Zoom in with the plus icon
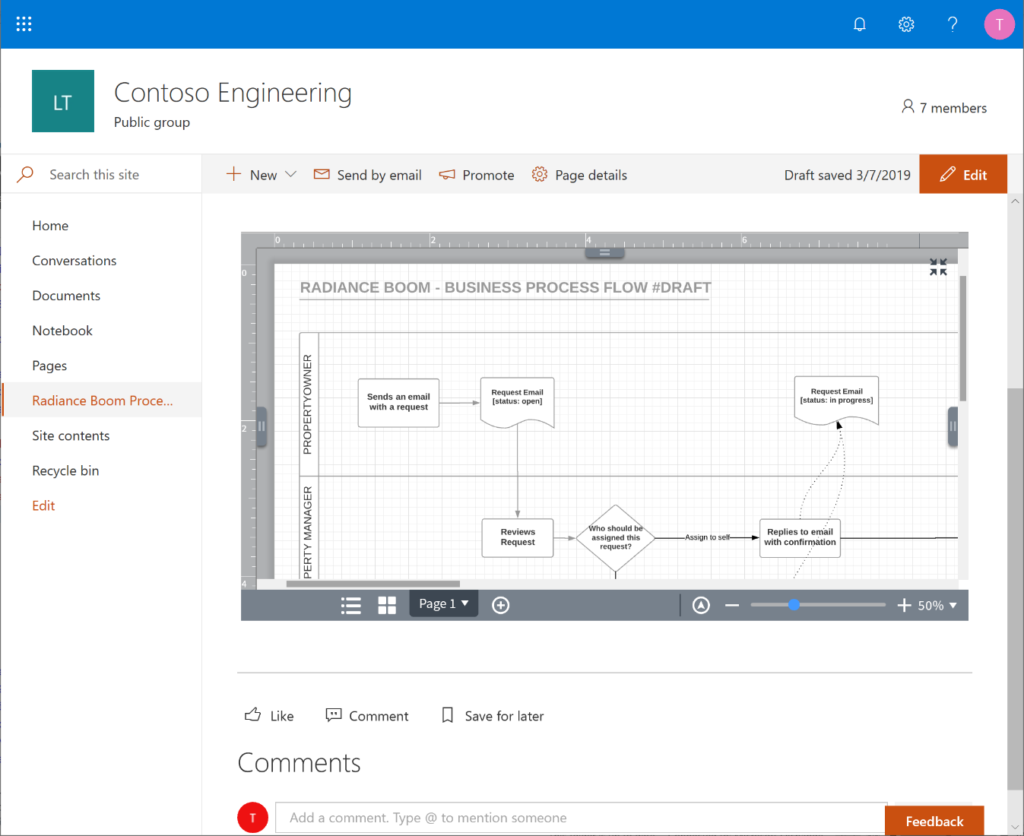The width and height of the screenshot is (1024, 836). coord(904,605)
